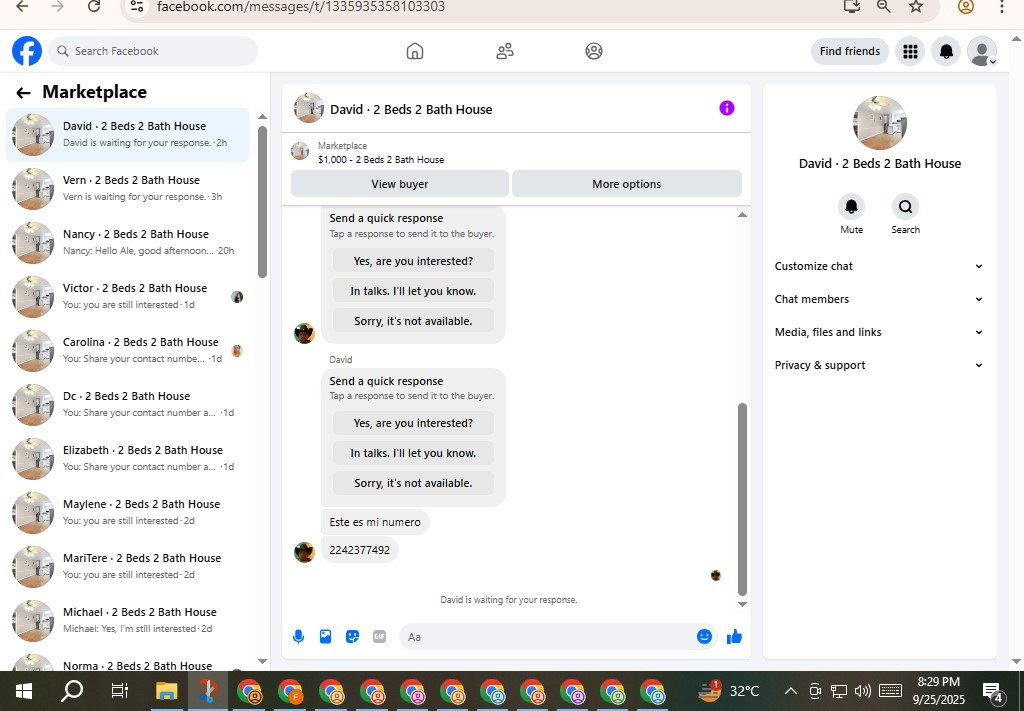The width and height of the screenshot is (1024, 711).
Task: Open the MariTere 2 Beds 2 Bath House chat
Action: [128, 567]
